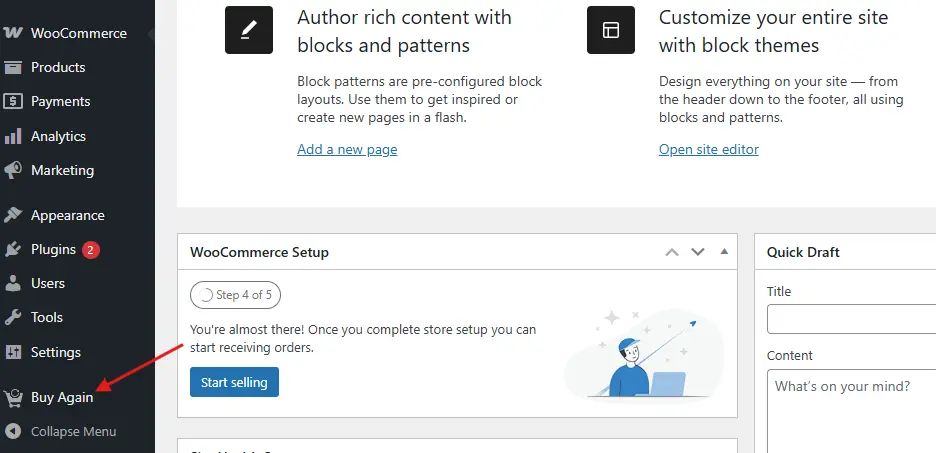Viewport: 936px width, 453px height.
Task: Click the Settings sliders icon
Action: [13, 352]
